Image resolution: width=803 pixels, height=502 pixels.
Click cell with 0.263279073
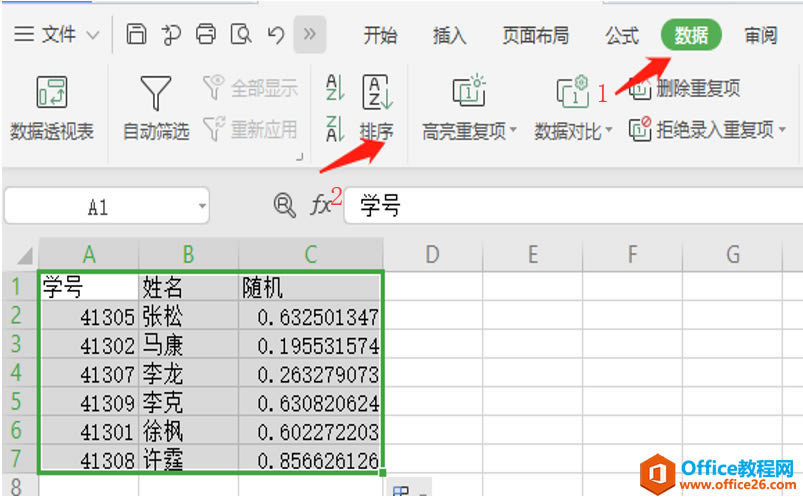pyautogui.click(x=310, y=373)
